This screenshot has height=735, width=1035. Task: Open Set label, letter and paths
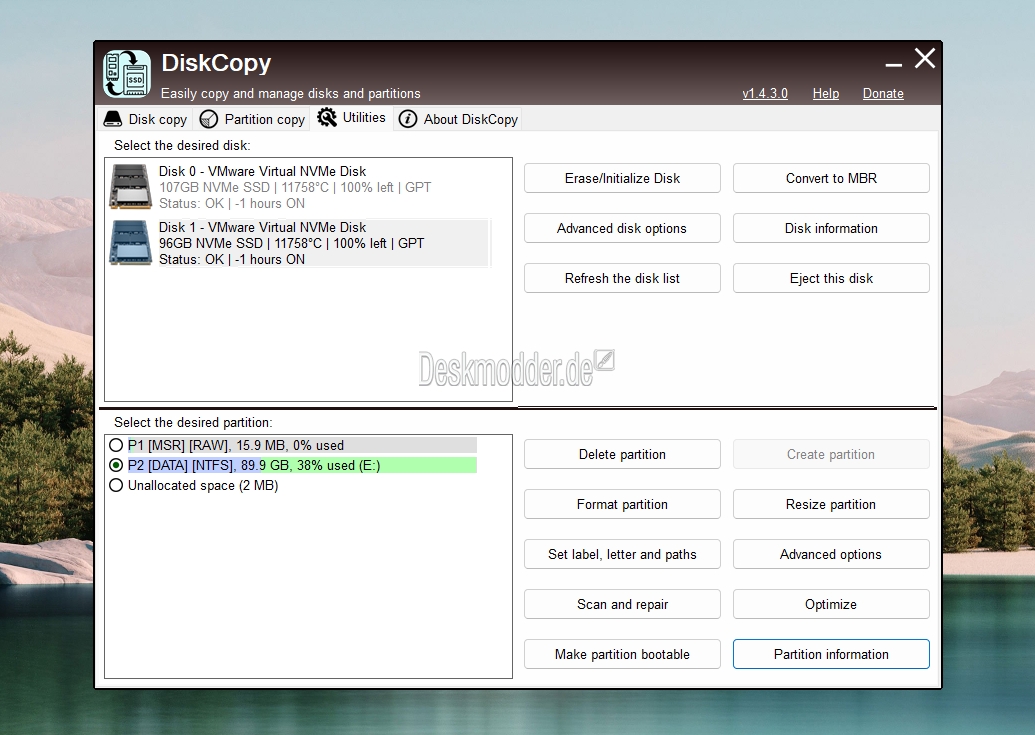622,555
